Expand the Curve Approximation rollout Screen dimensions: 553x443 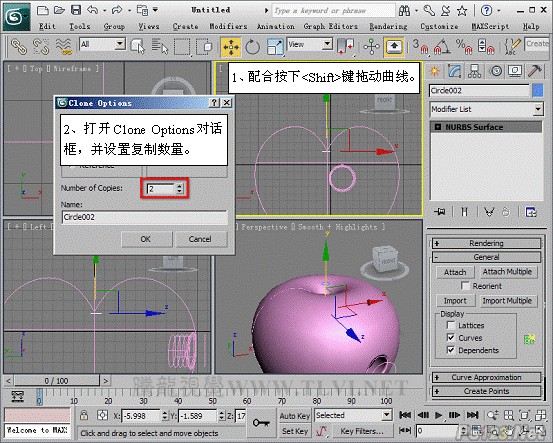coord(486,377)
